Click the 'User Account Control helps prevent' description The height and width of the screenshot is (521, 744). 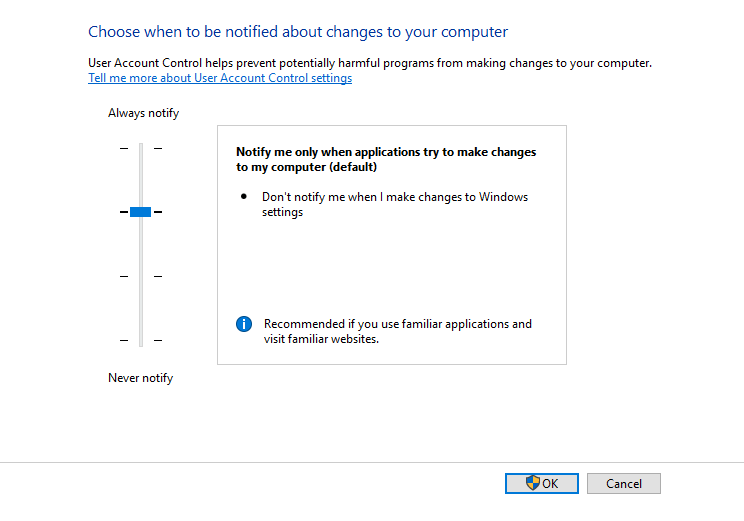(370, 63)
